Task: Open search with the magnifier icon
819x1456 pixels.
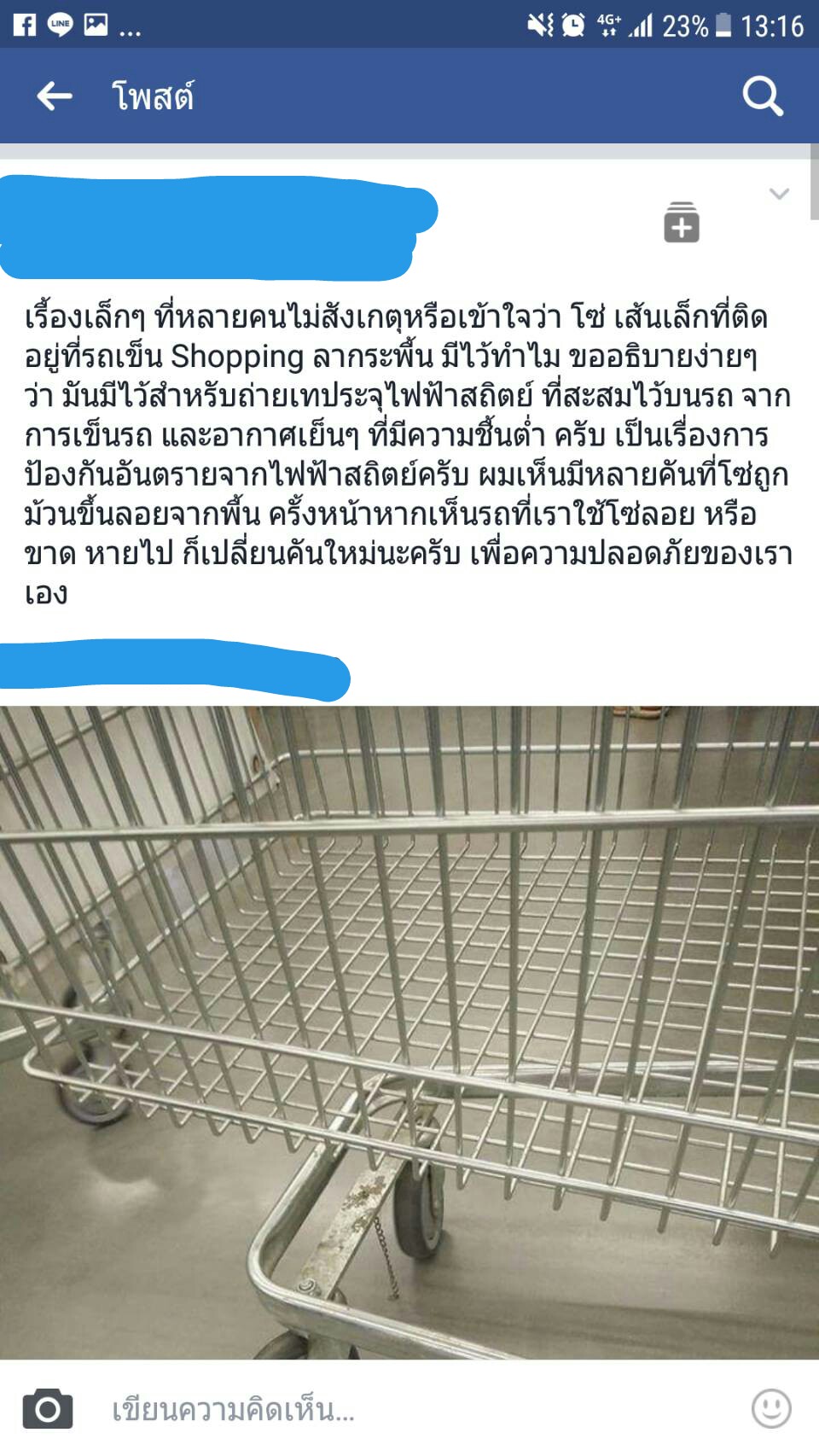Action: pyautogui.click(x=762, y=96)
